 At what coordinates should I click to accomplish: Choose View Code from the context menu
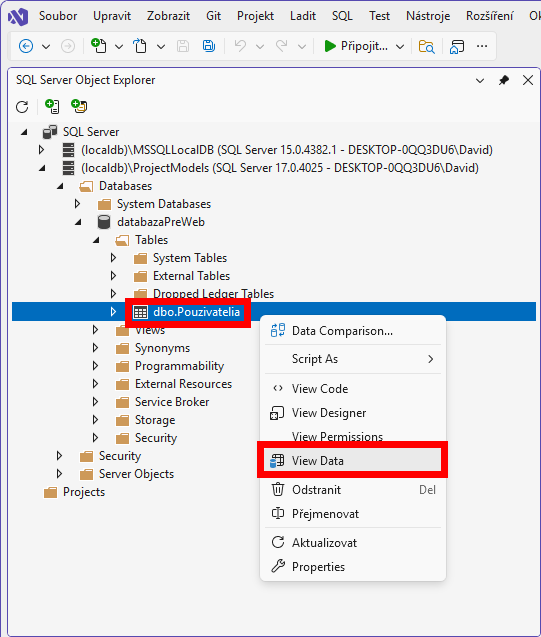pos(353,389)
